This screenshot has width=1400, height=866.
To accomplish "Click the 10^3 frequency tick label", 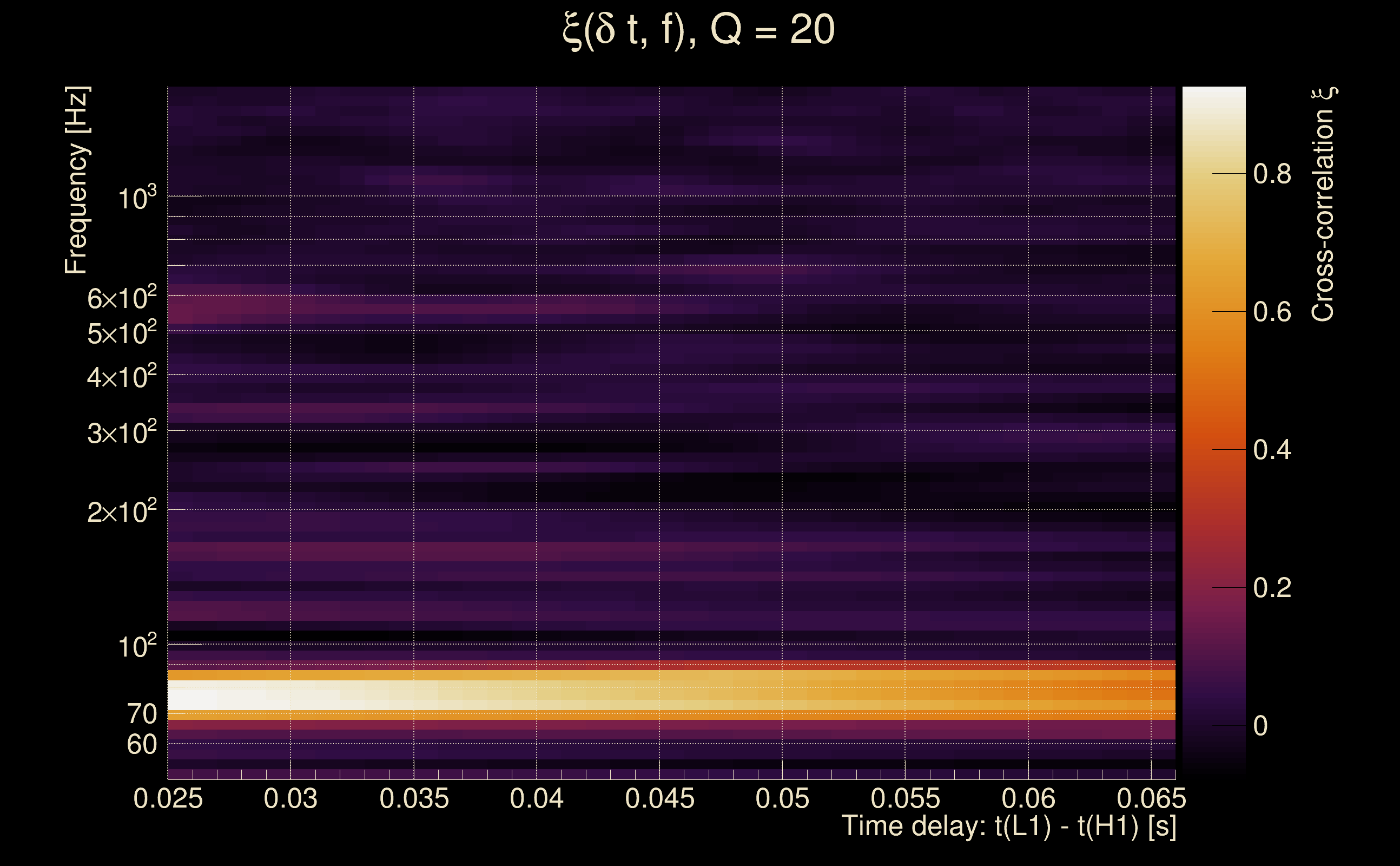I will 136,198.
